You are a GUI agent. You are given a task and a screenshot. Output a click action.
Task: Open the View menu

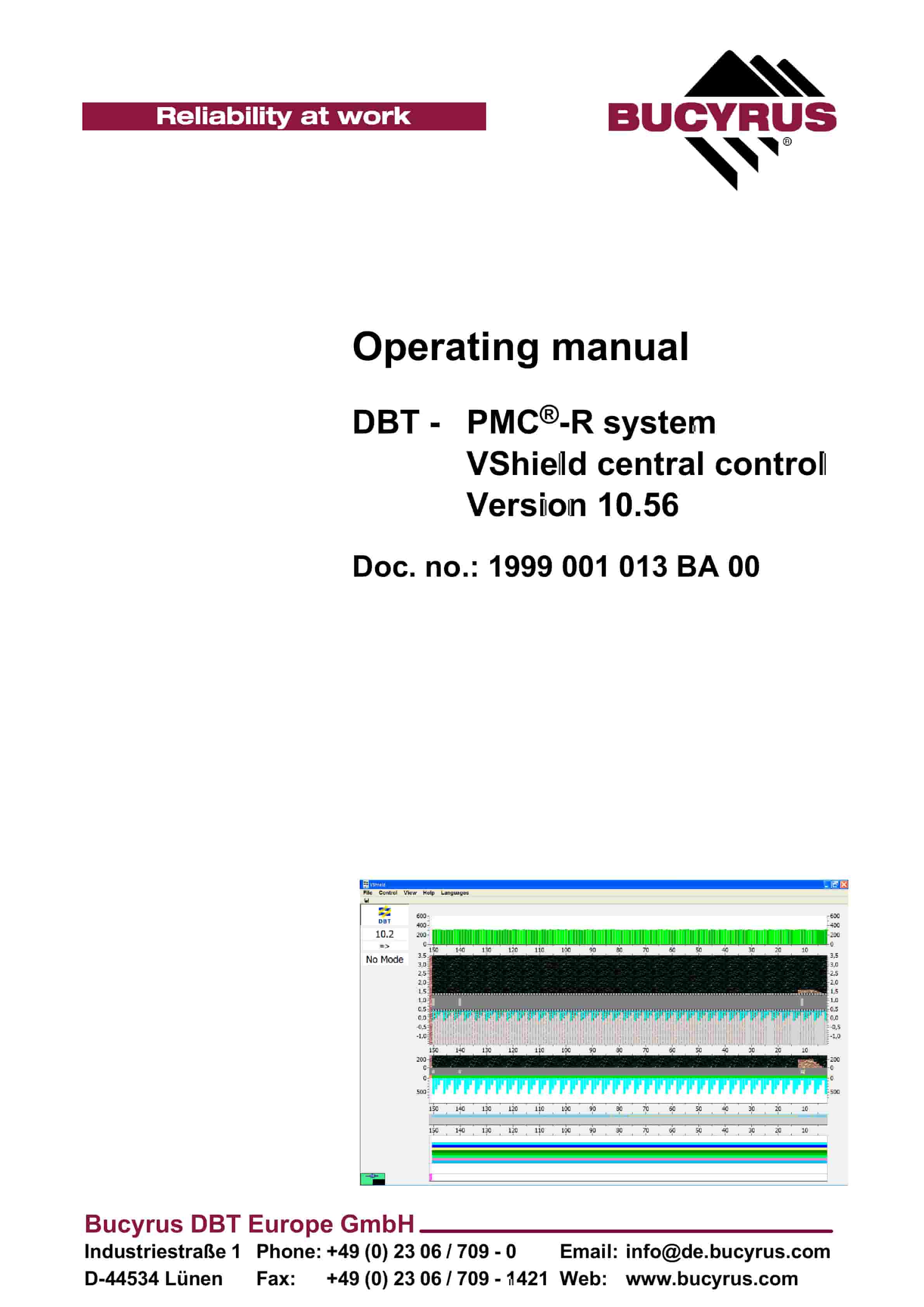(410, 893)
